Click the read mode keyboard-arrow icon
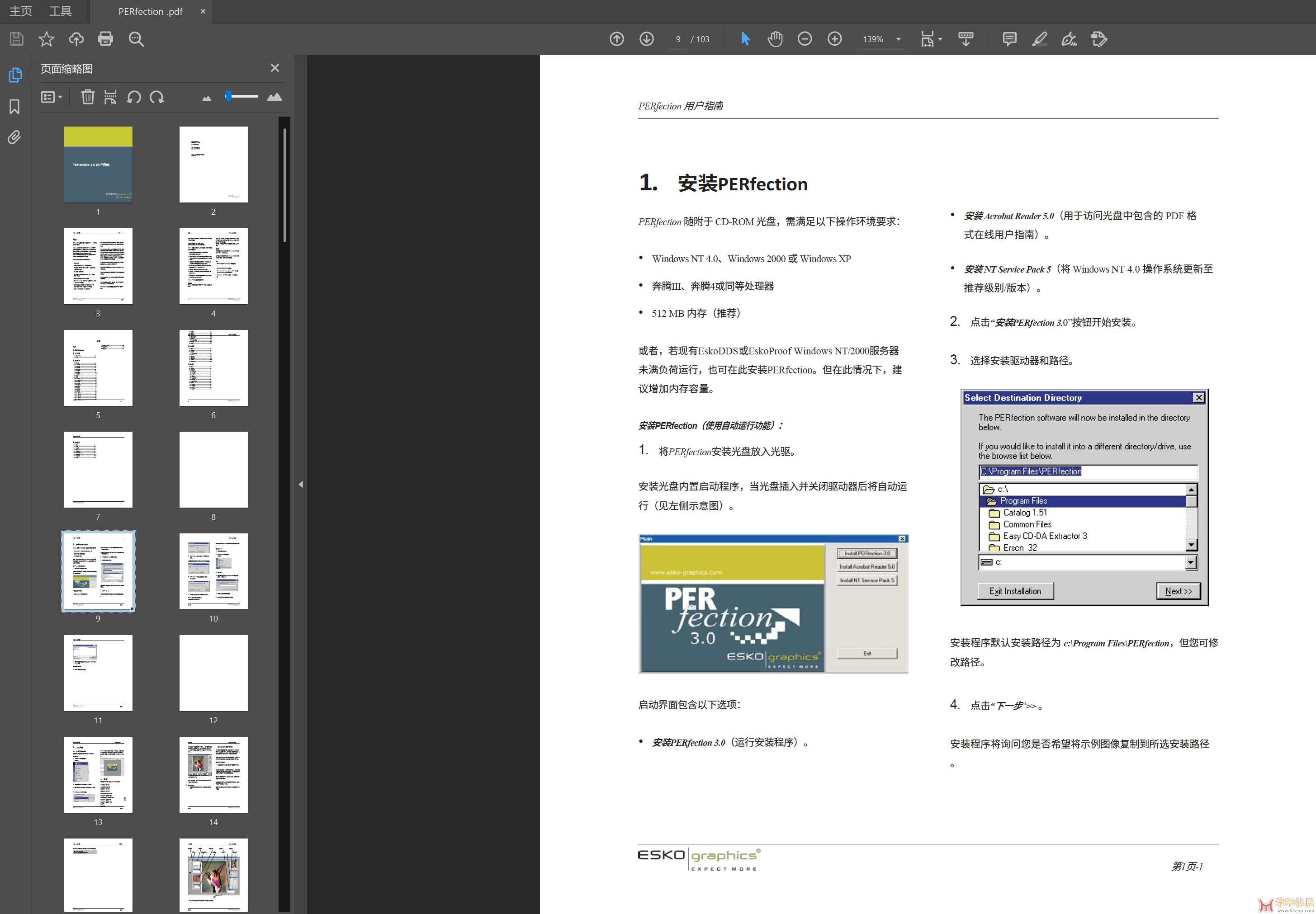The image size is (1316, 914). 966,39
